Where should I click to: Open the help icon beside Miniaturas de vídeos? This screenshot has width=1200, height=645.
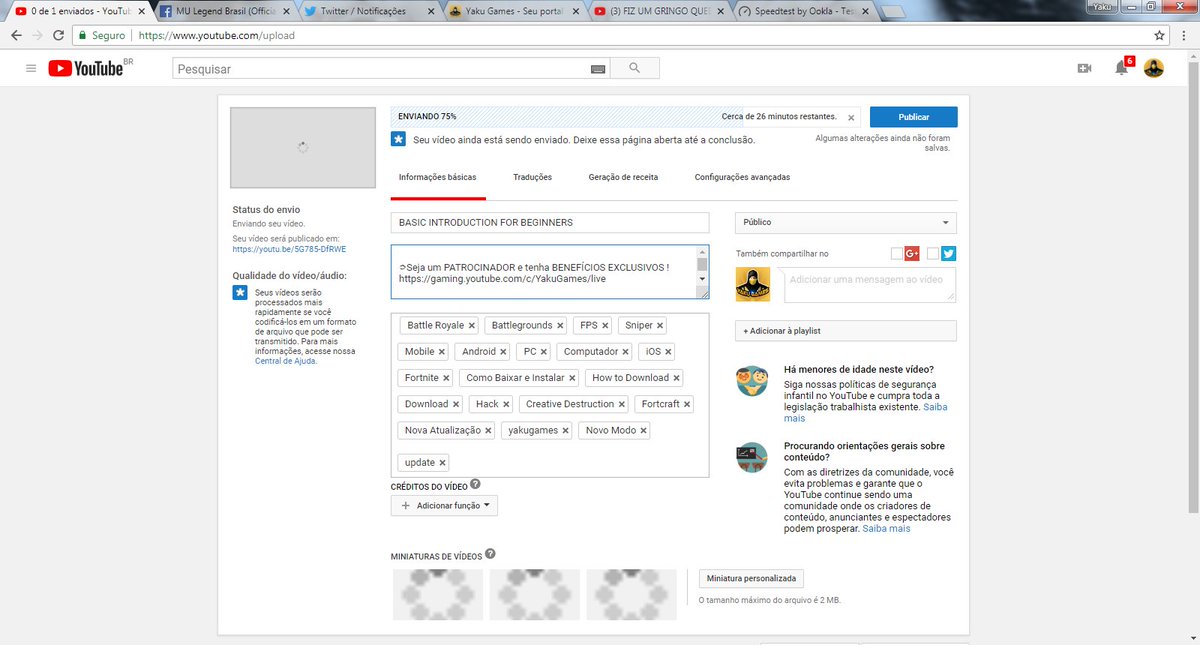[x=491, y=554]
